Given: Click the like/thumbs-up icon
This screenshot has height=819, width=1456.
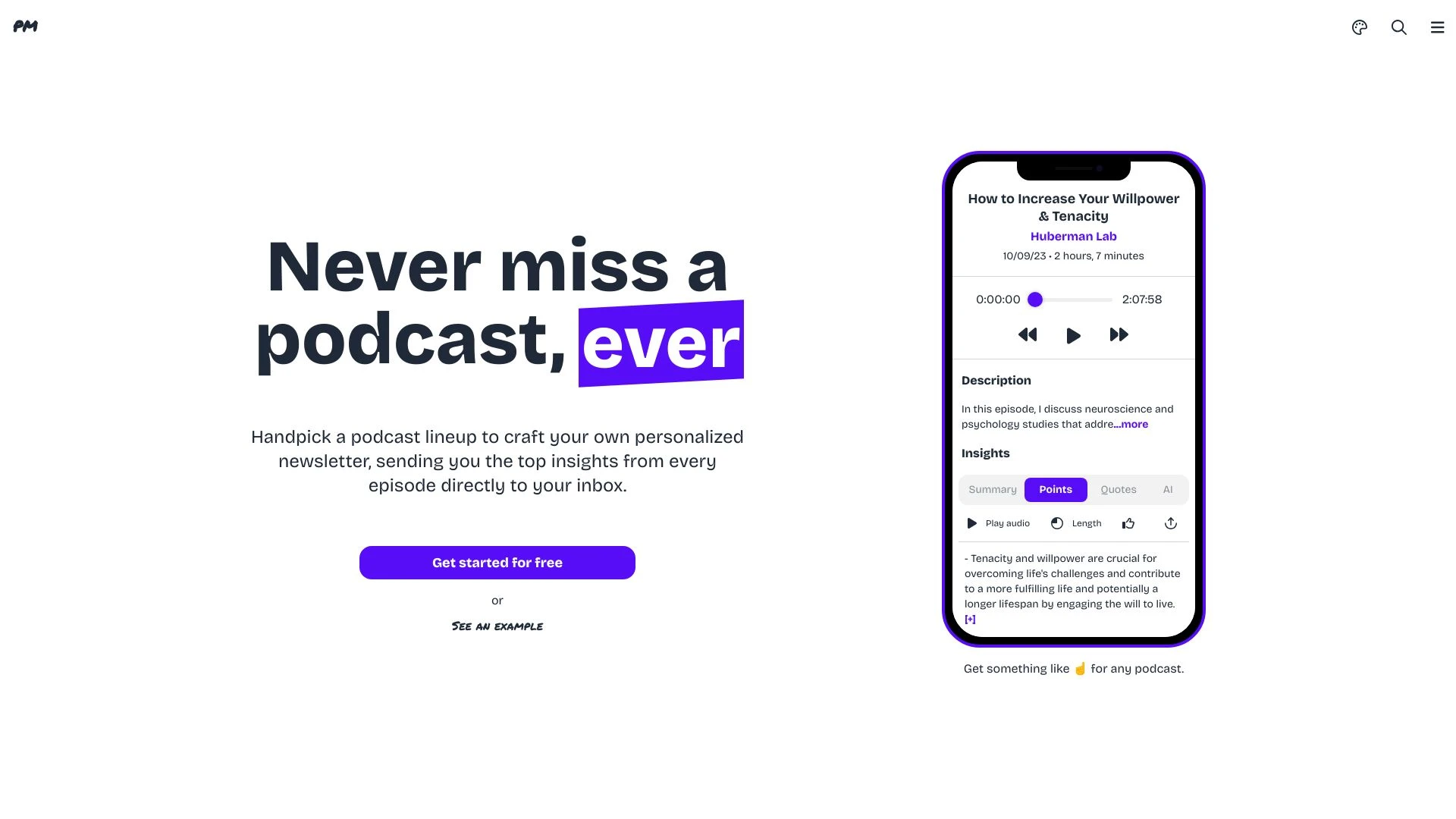Looking at the screenshot, I should pos(1128,523).
